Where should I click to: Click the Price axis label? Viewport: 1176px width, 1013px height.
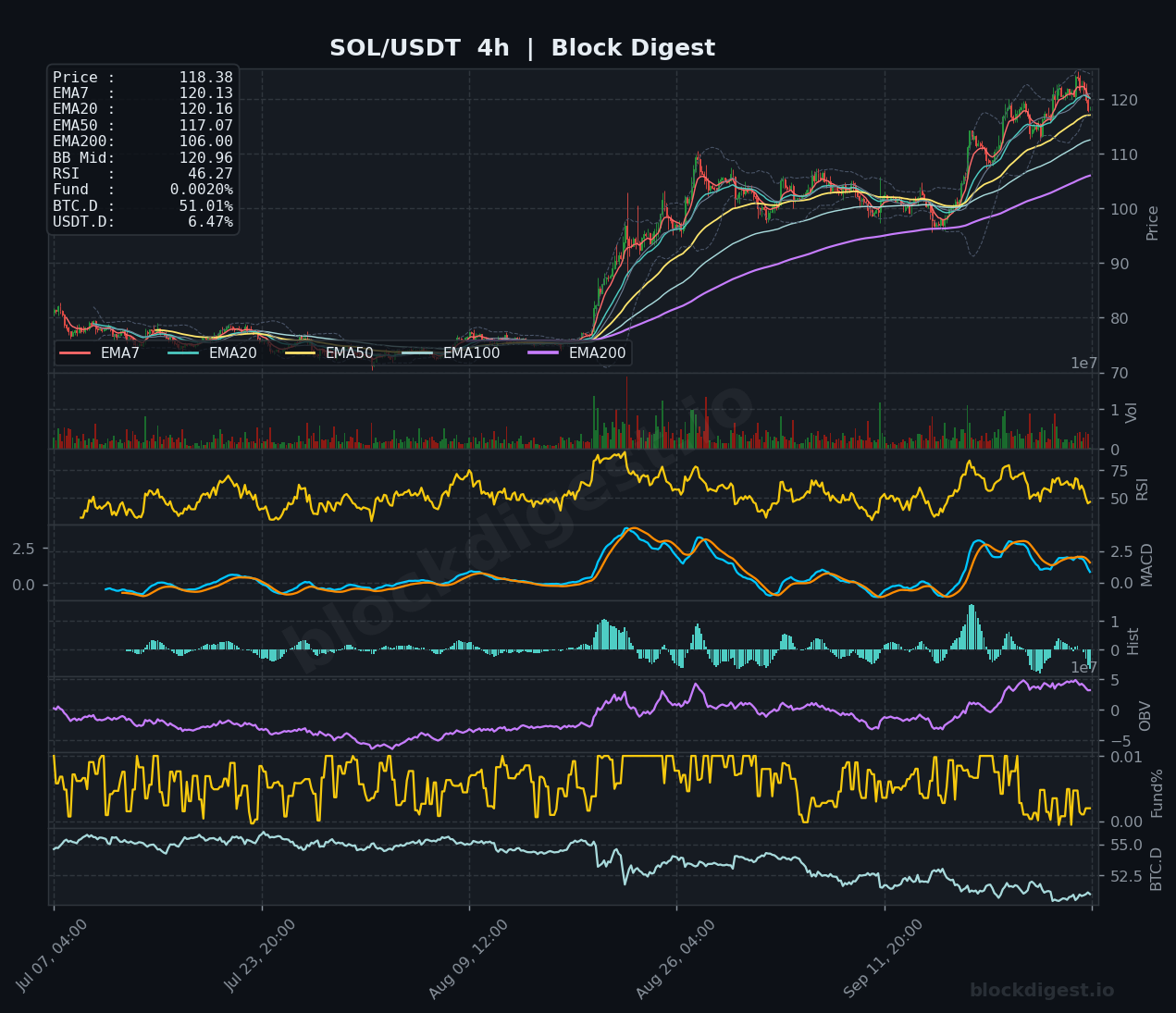click(x=1153, y=223)
